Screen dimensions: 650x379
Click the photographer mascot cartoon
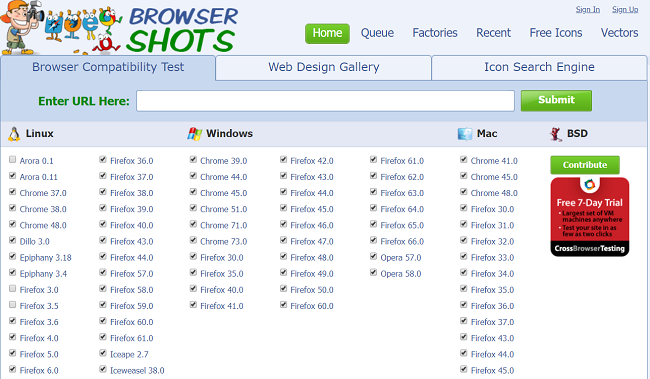tap(22, 27)
